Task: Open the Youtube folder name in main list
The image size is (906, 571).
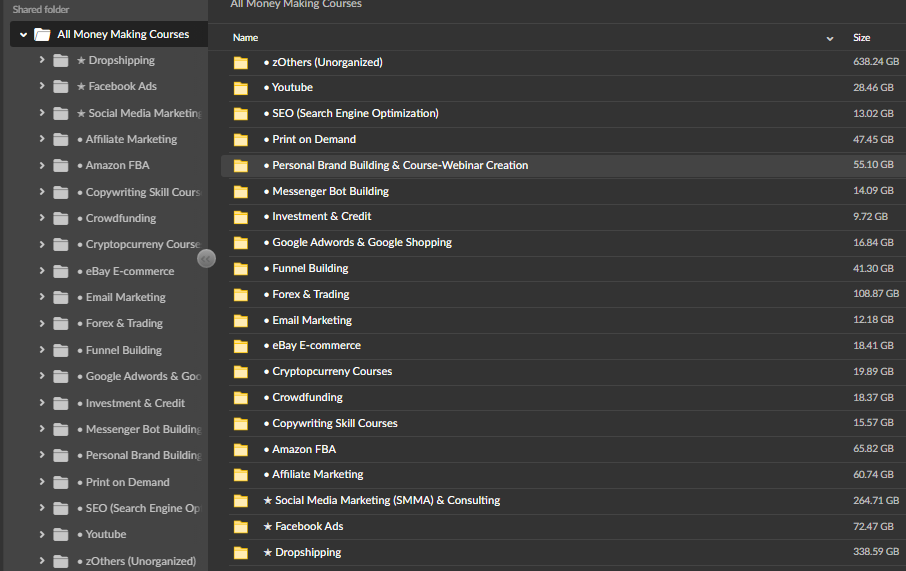Action: pyautogui.click(x=292, y=87)
